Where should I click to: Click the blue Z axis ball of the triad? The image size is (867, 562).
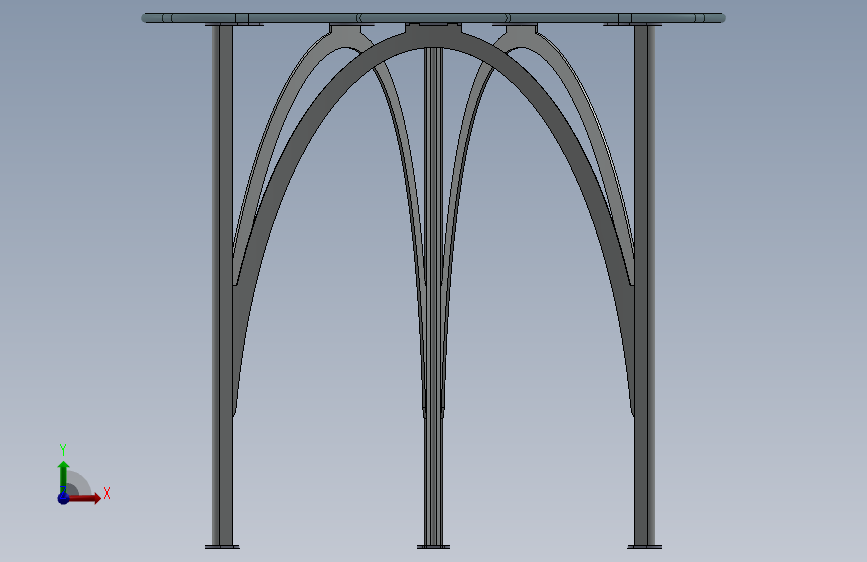(63, 498)
